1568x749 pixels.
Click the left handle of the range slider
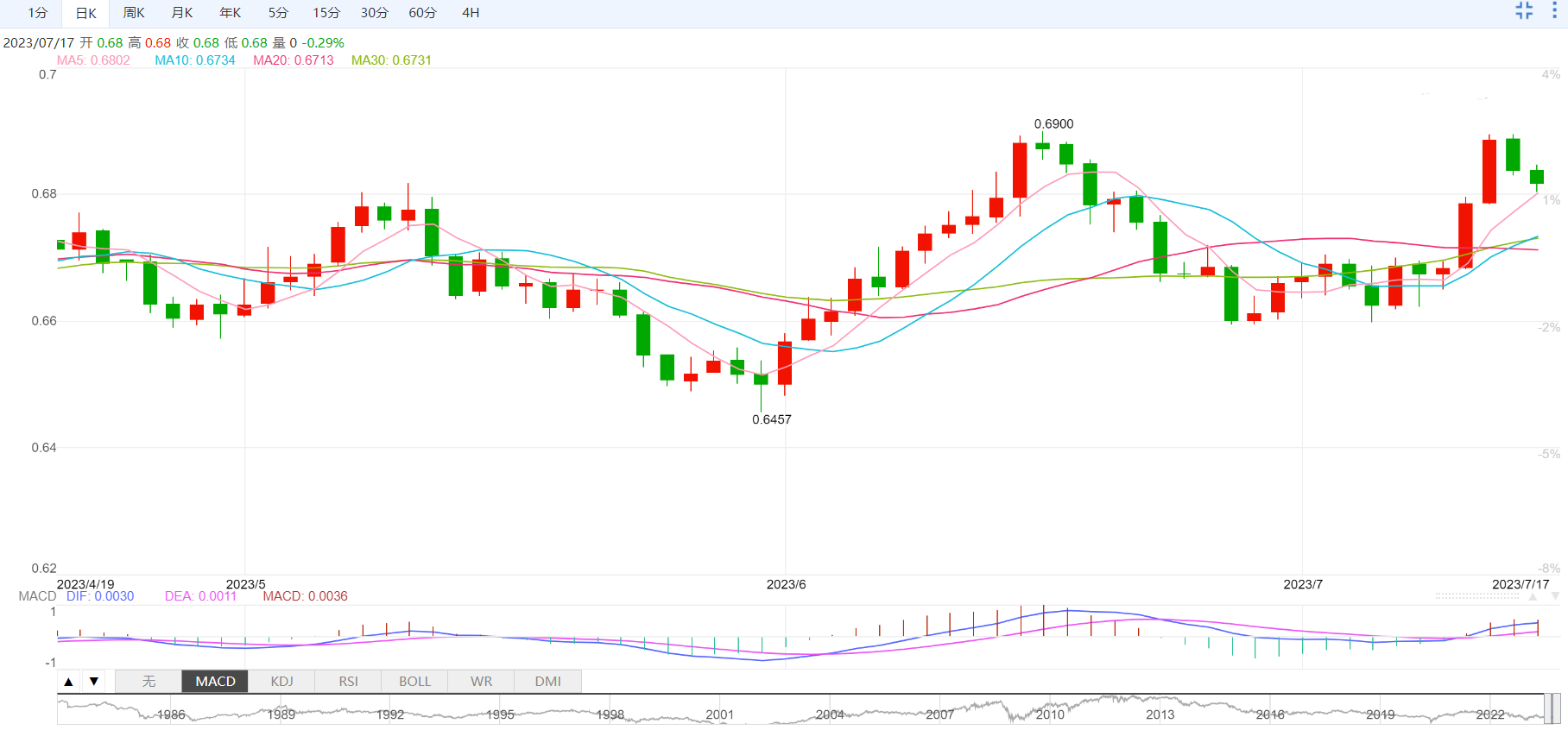[x=1546, y=708]
